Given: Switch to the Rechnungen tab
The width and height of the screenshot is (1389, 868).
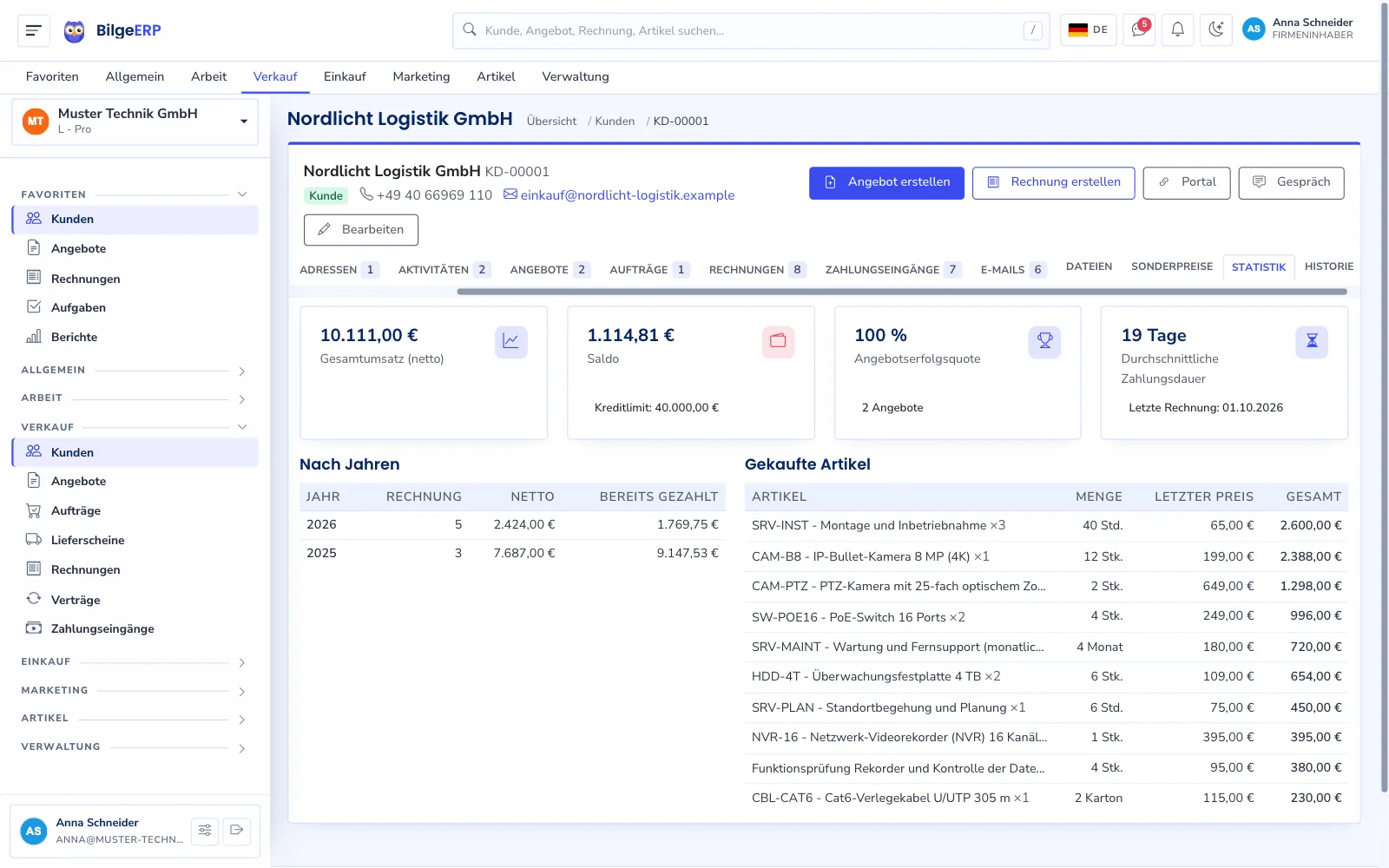Looking at the screenshot, I should tap(756, 270).
